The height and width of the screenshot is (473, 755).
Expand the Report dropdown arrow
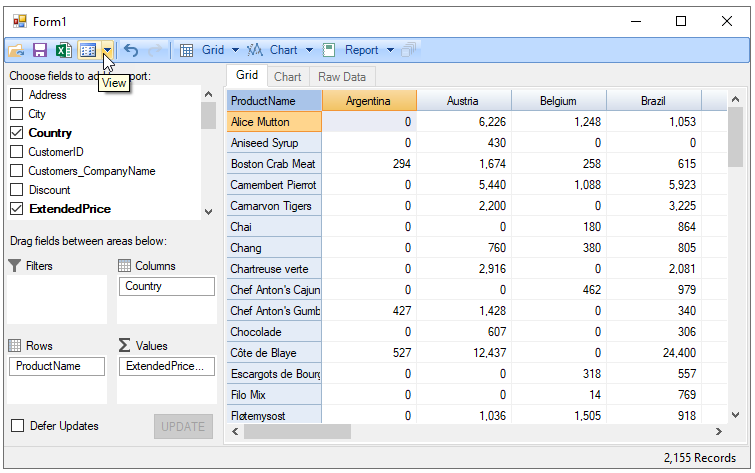tap(390, 50)
